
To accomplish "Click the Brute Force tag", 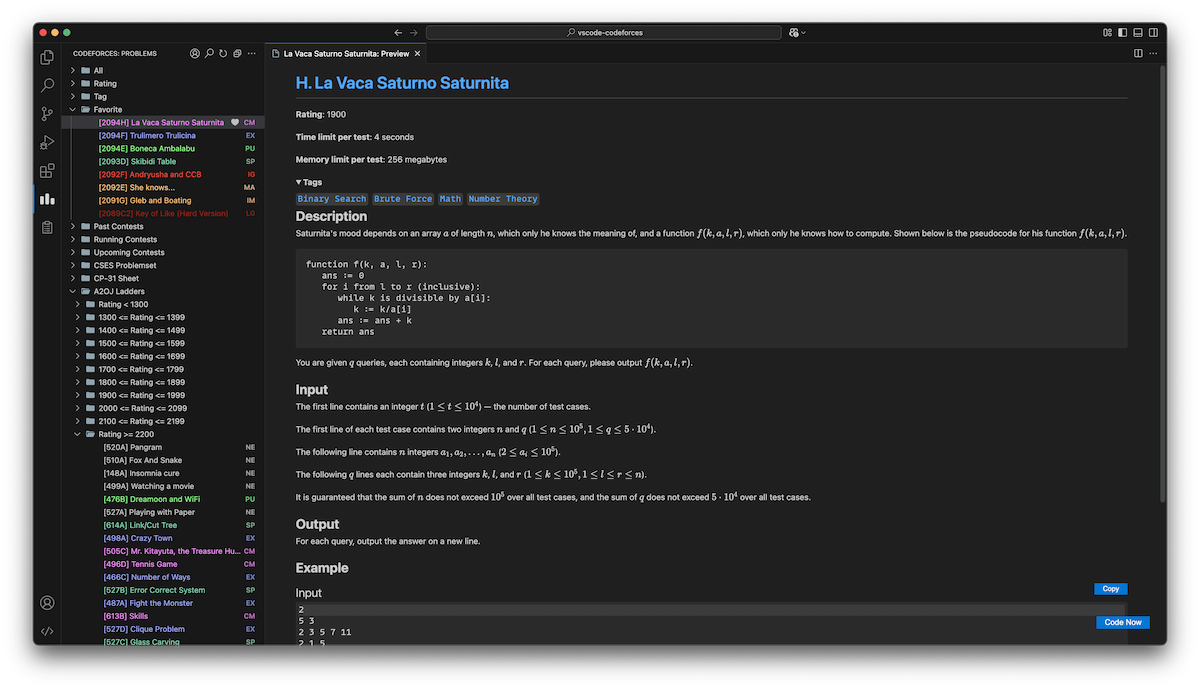I will [403, 199].
